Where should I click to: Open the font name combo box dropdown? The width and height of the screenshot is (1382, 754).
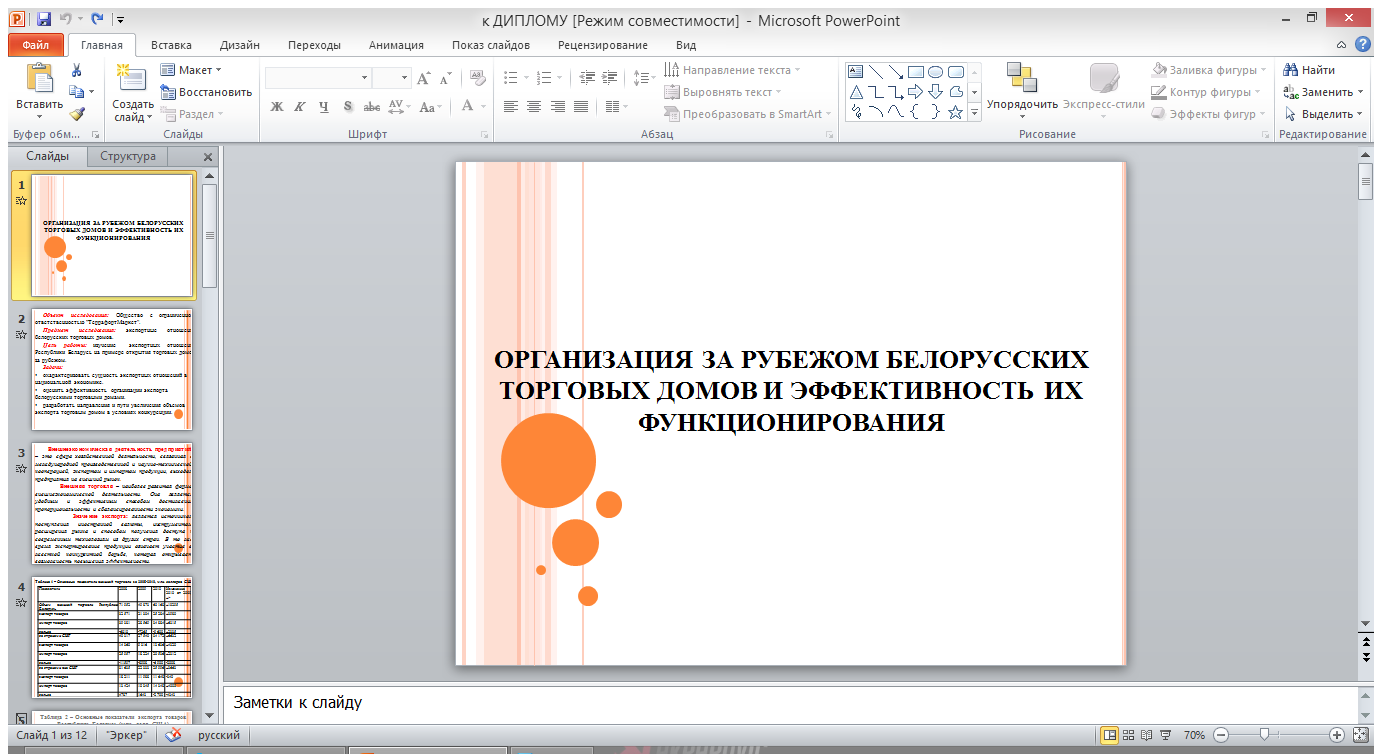(363, 78)
